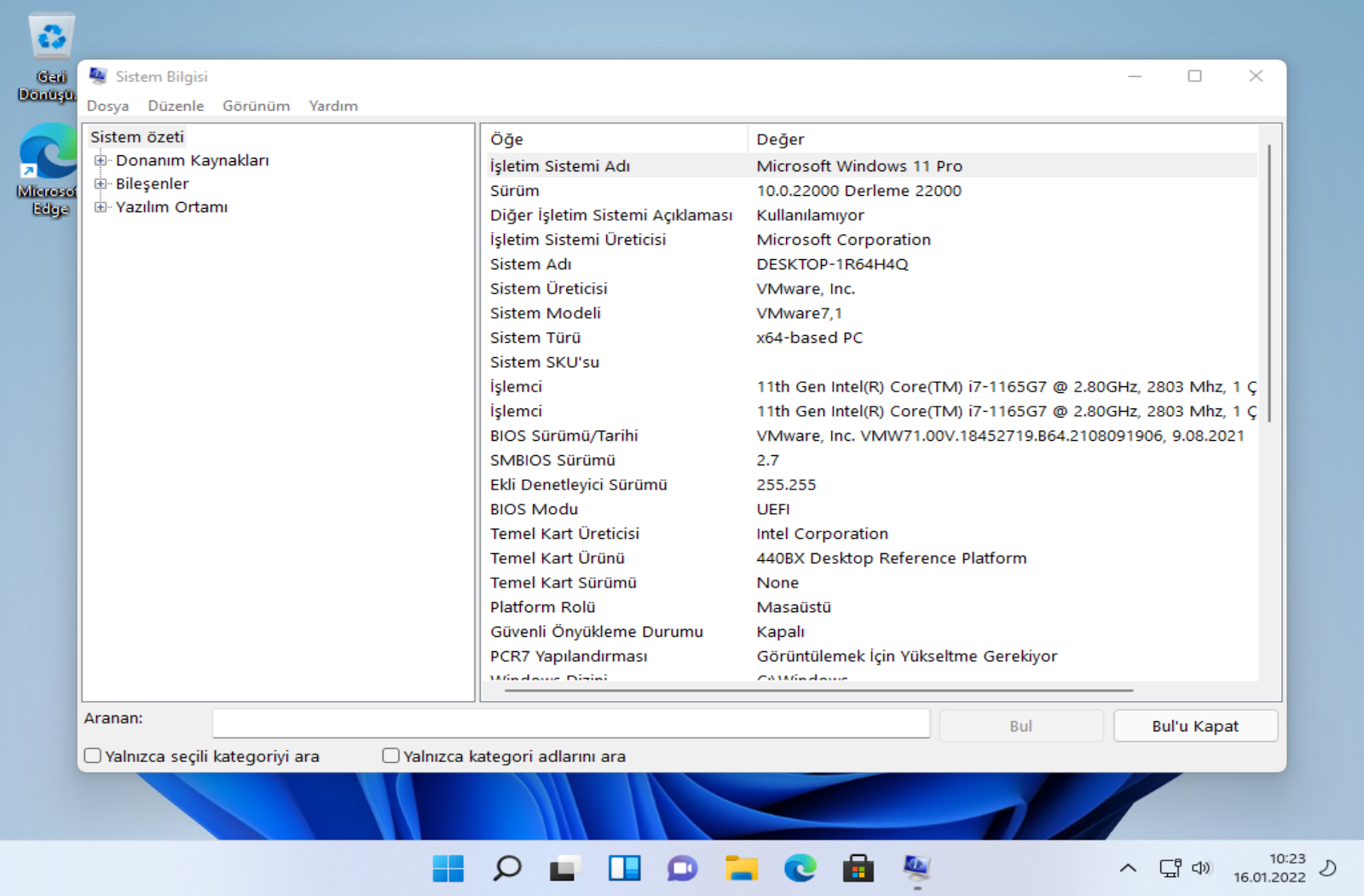Check Yalnızca kategori adlarını ara
Image resolution: width=1364 pixels, height=896 pixels.
[x=391, y=755]
